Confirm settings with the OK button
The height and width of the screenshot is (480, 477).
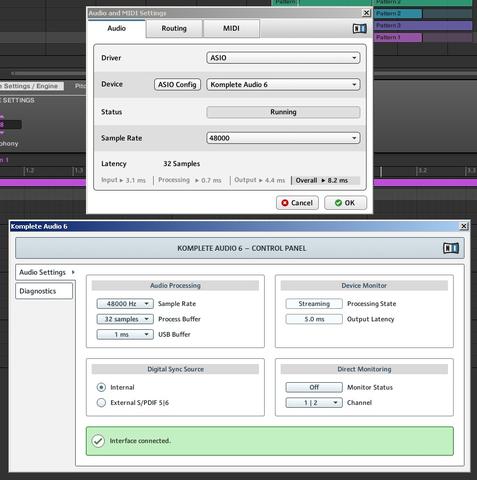pos(345,203)
